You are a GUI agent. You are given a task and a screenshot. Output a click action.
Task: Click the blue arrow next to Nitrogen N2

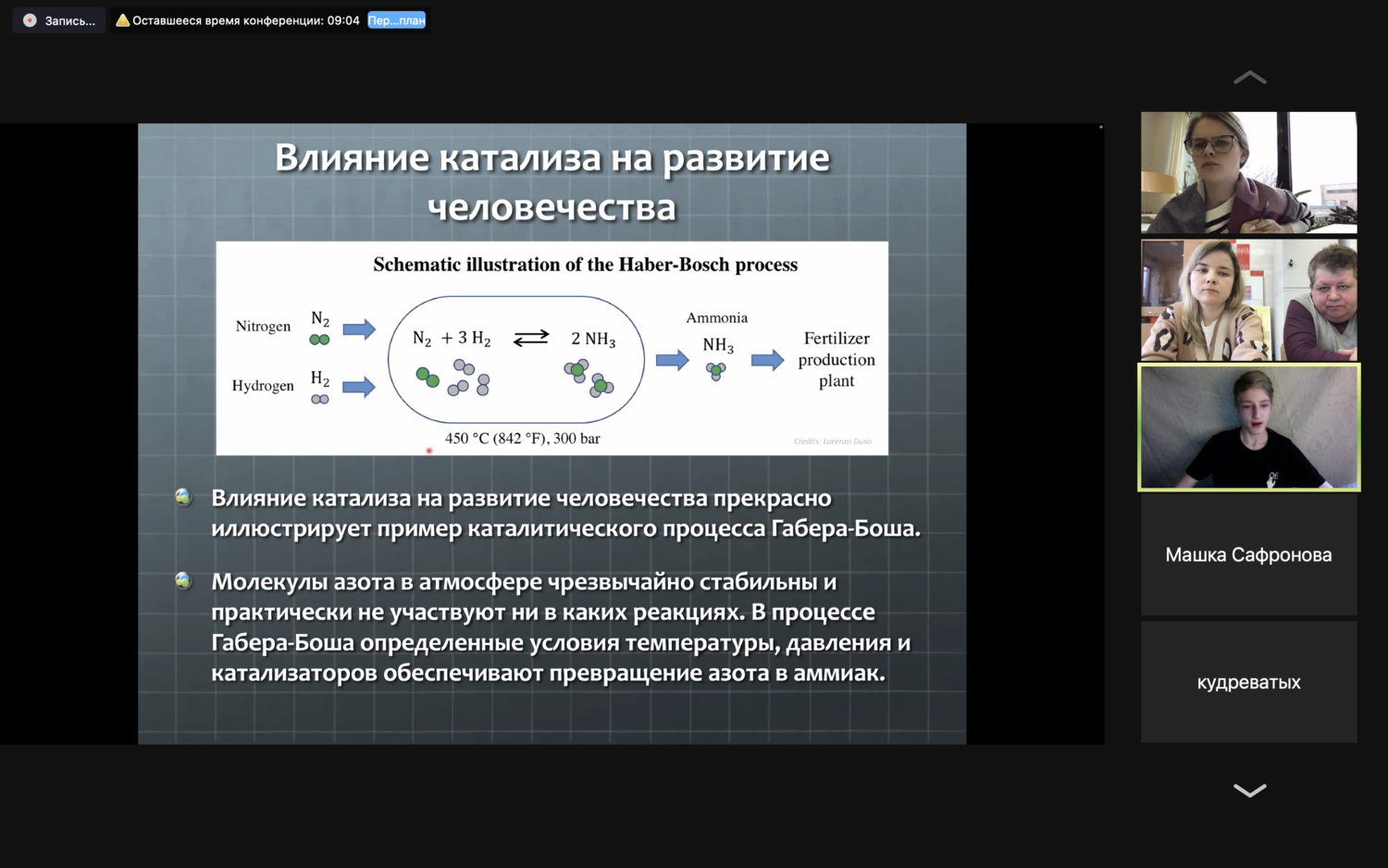click(x=359, y=329)
